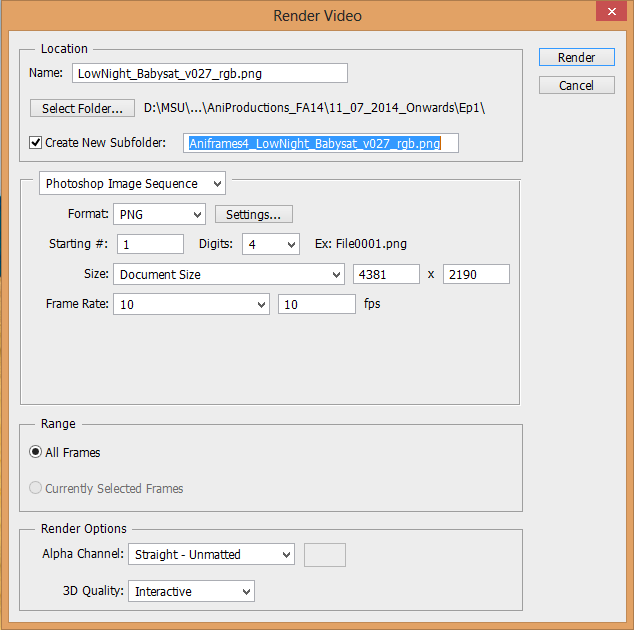The width and height of the screenshot is (634, 630).
Task: Click the alpha matte color swatch
Action: click(x=325, y=555)
